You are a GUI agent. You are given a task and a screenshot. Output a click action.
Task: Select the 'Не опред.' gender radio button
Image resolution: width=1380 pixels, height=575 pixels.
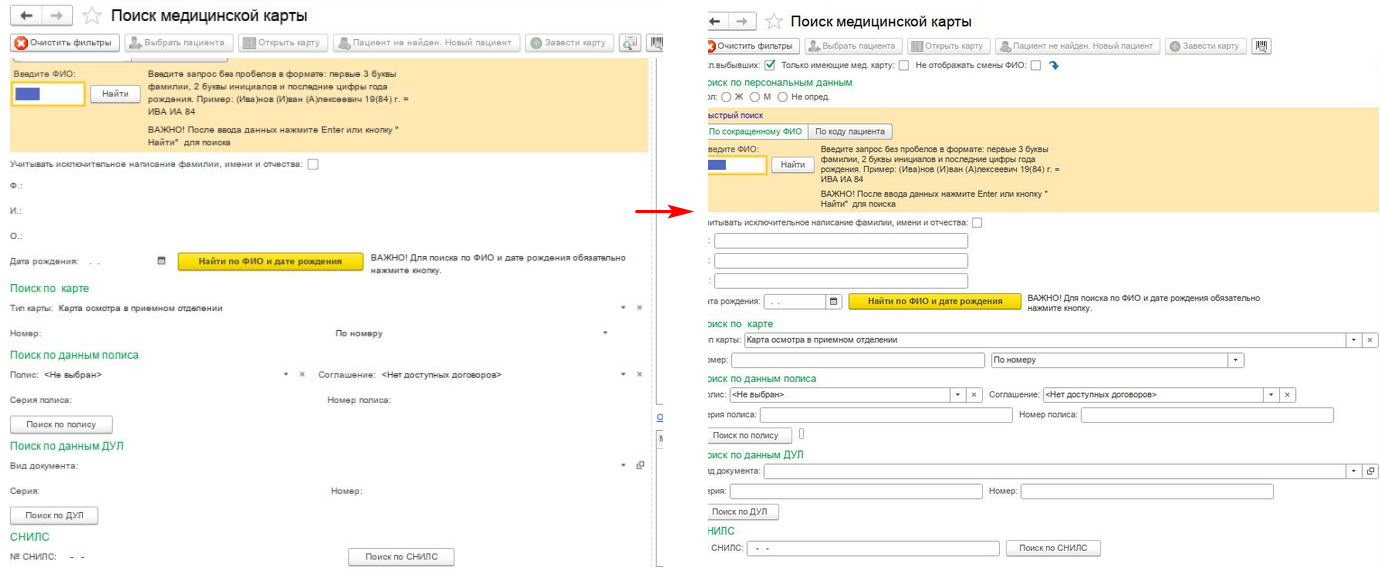783,97
